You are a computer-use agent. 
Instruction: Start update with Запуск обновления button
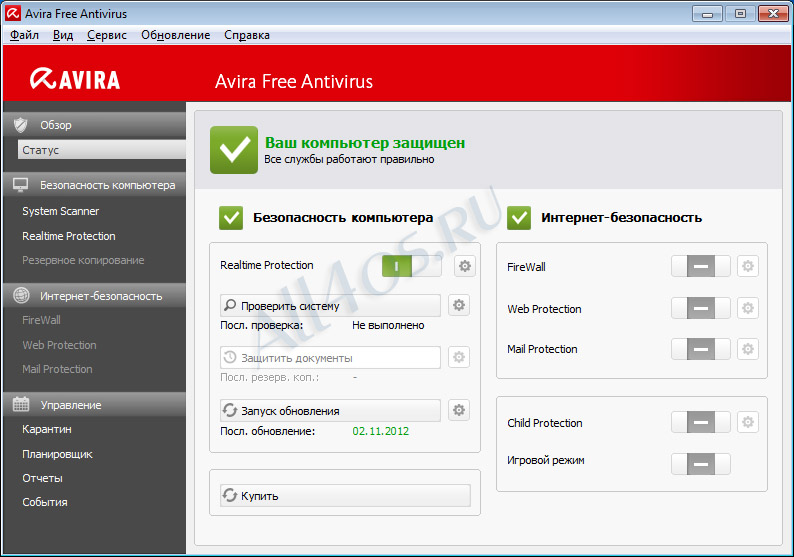click(x=330, y=410)
